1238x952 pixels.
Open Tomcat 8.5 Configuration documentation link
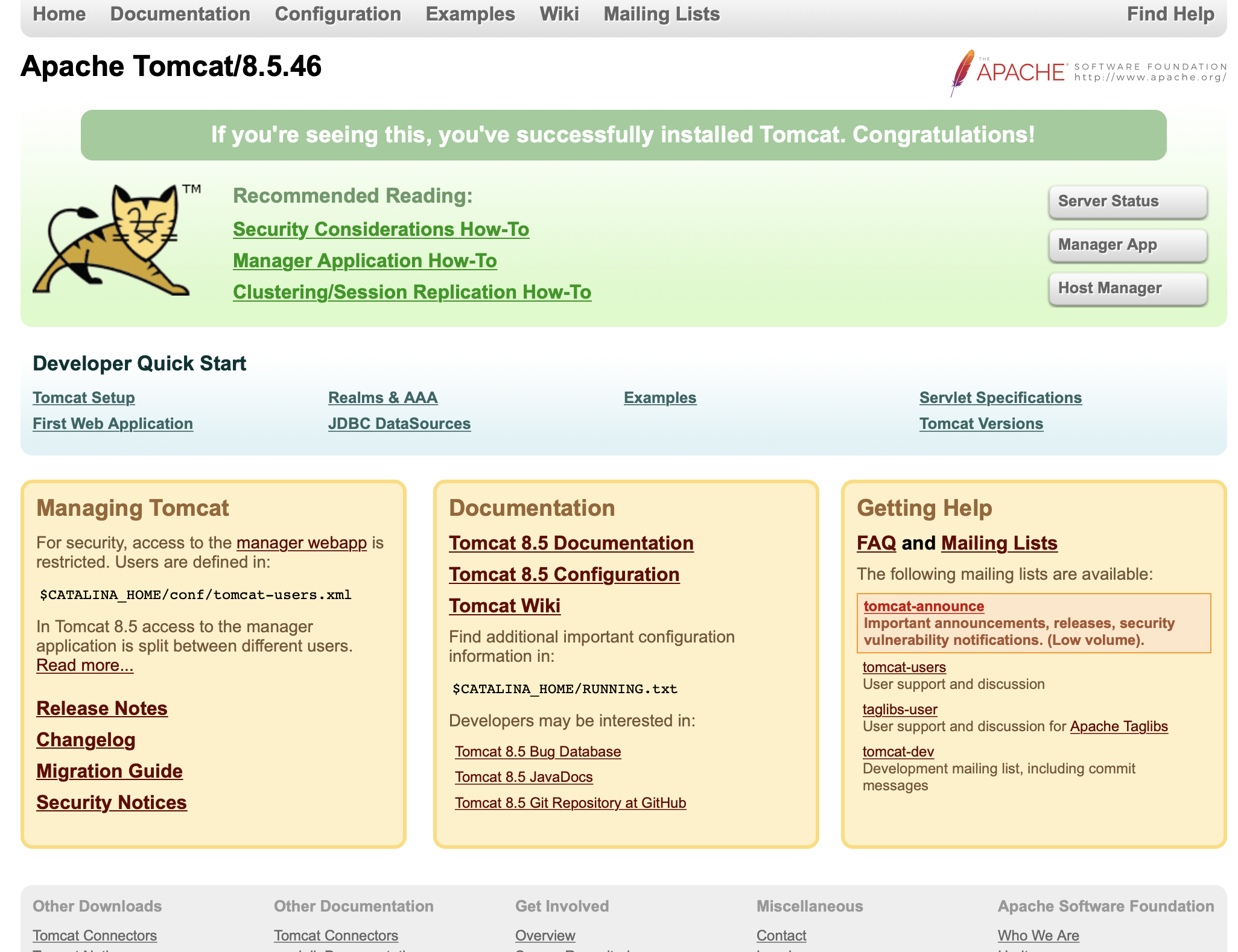(563, 575)
